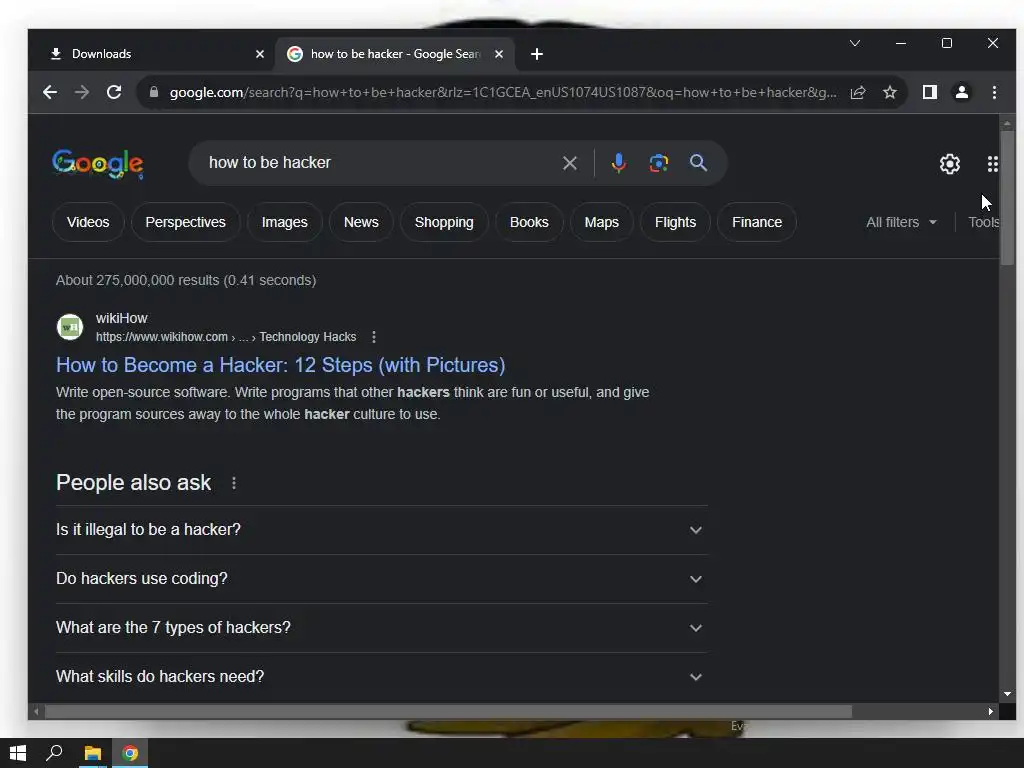This screenshot has width=1024, height=768.
Task: Expand 'Is it illegal to be a hacker?'
Action: pyautogui.click(x=381, y=530)
